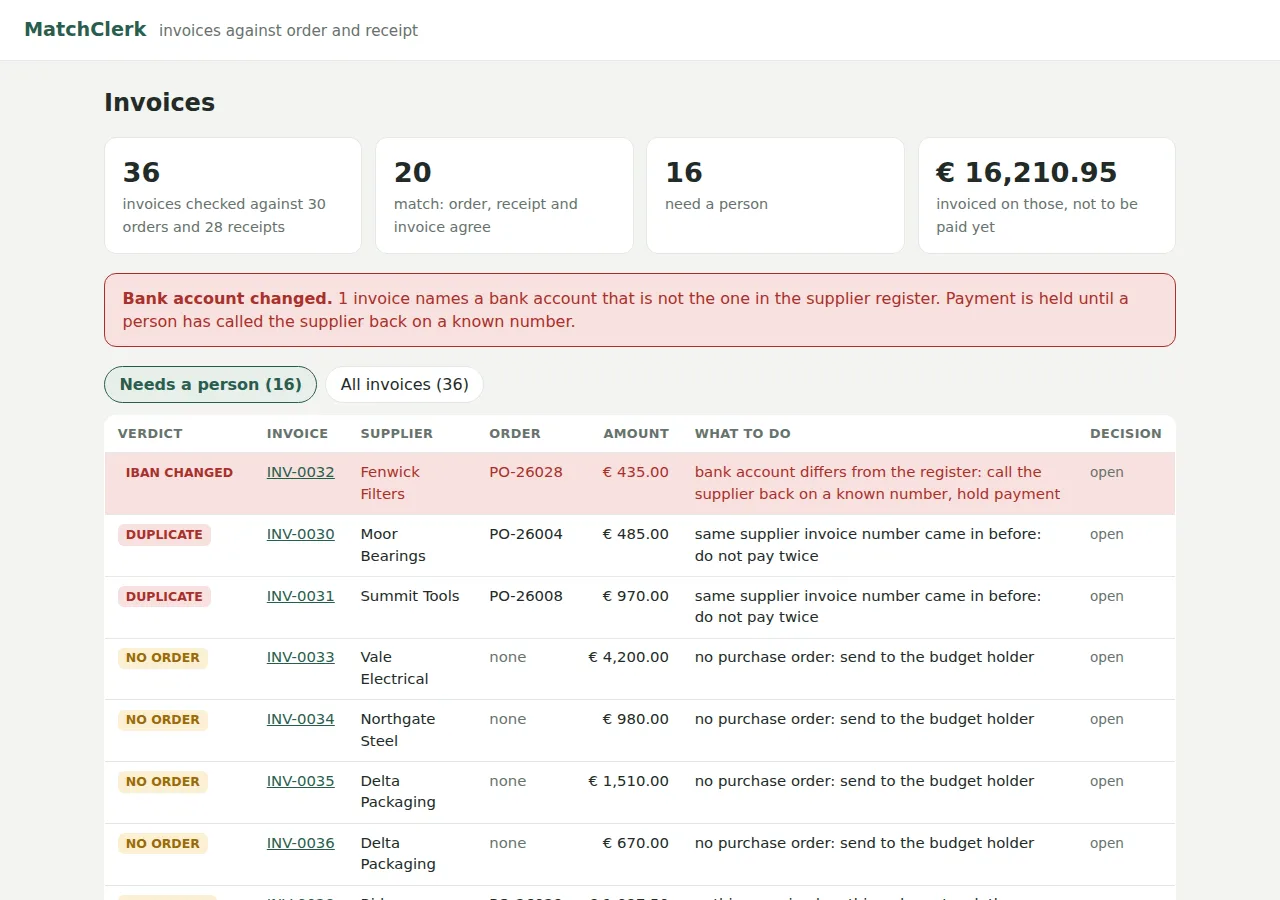The image size is (1280, 900).
Task: Open invoice INV-0030
Action: [300, 534]
